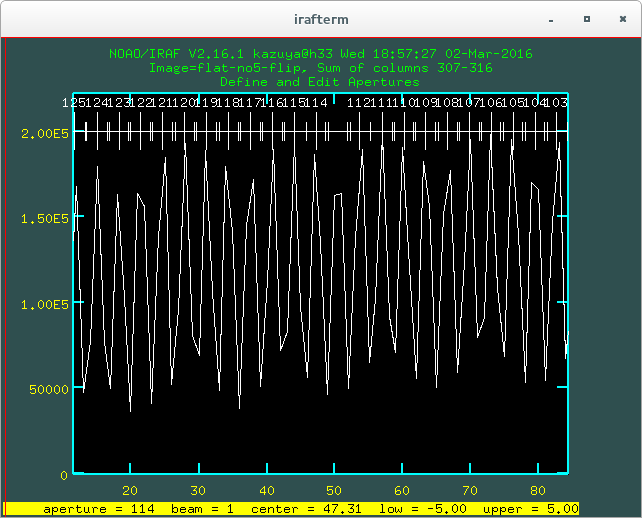Minimize the irafterm window
The height and width of the screenshot is (518, 642).
[551, 20]
